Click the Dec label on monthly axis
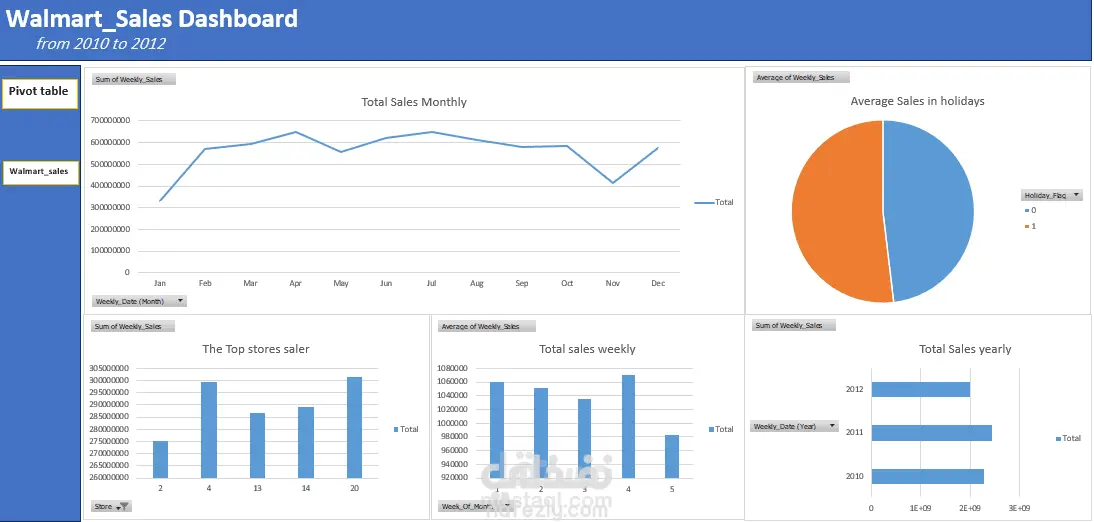1094x522 pixels. 658,283
